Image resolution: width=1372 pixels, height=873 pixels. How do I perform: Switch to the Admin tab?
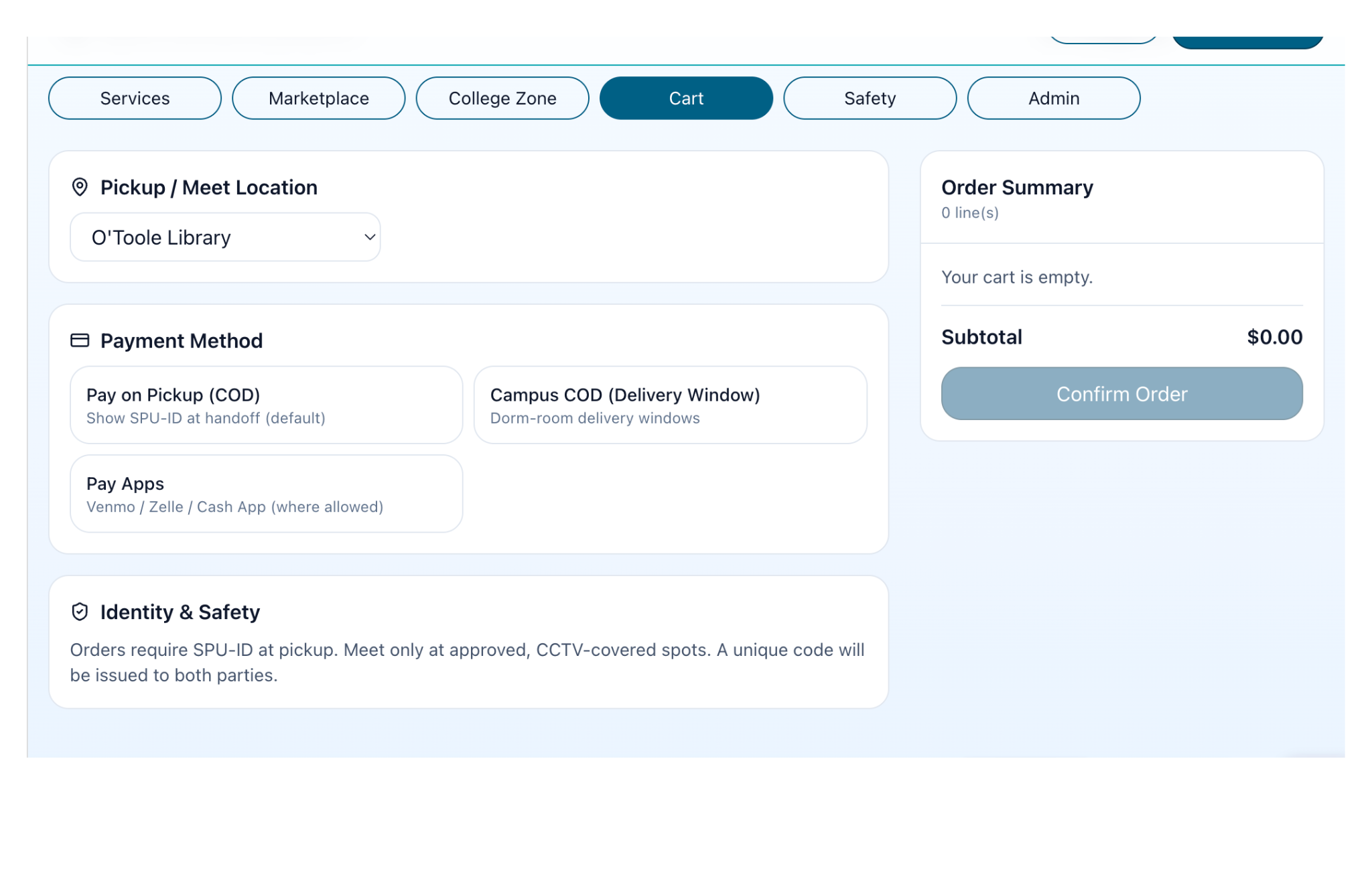click(1053, 98)
